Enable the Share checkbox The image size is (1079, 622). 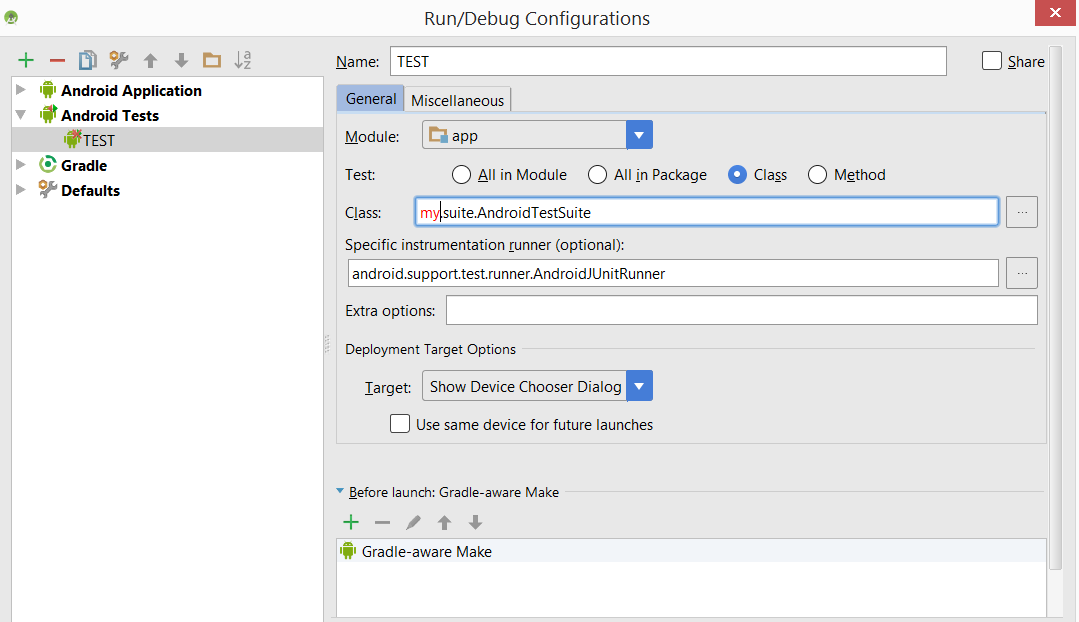pyautogui.click(x=992, y=61)
